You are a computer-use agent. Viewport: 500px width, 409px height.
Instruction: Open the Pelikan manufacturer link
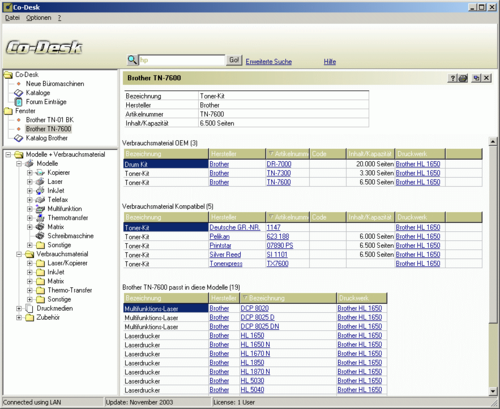[220, 237]
